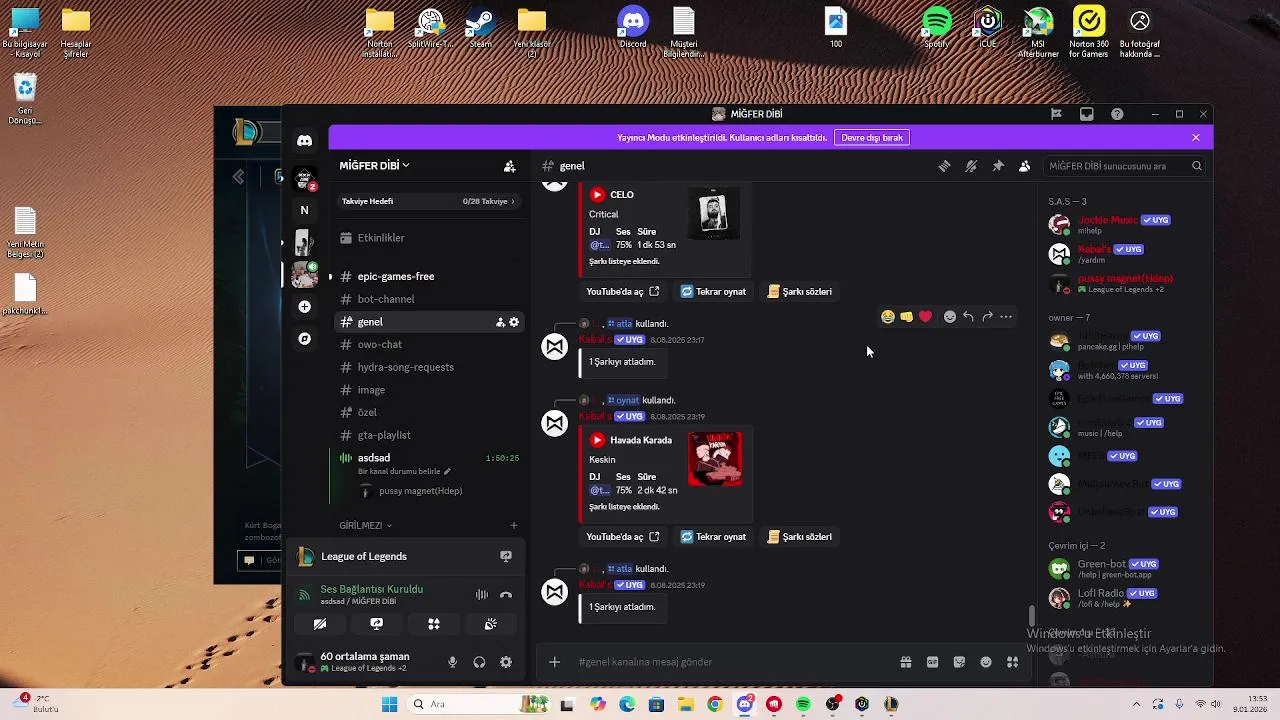1280x720 pixels.
Task: Start an activity in voice panel
Action: [x=434, y=624]
